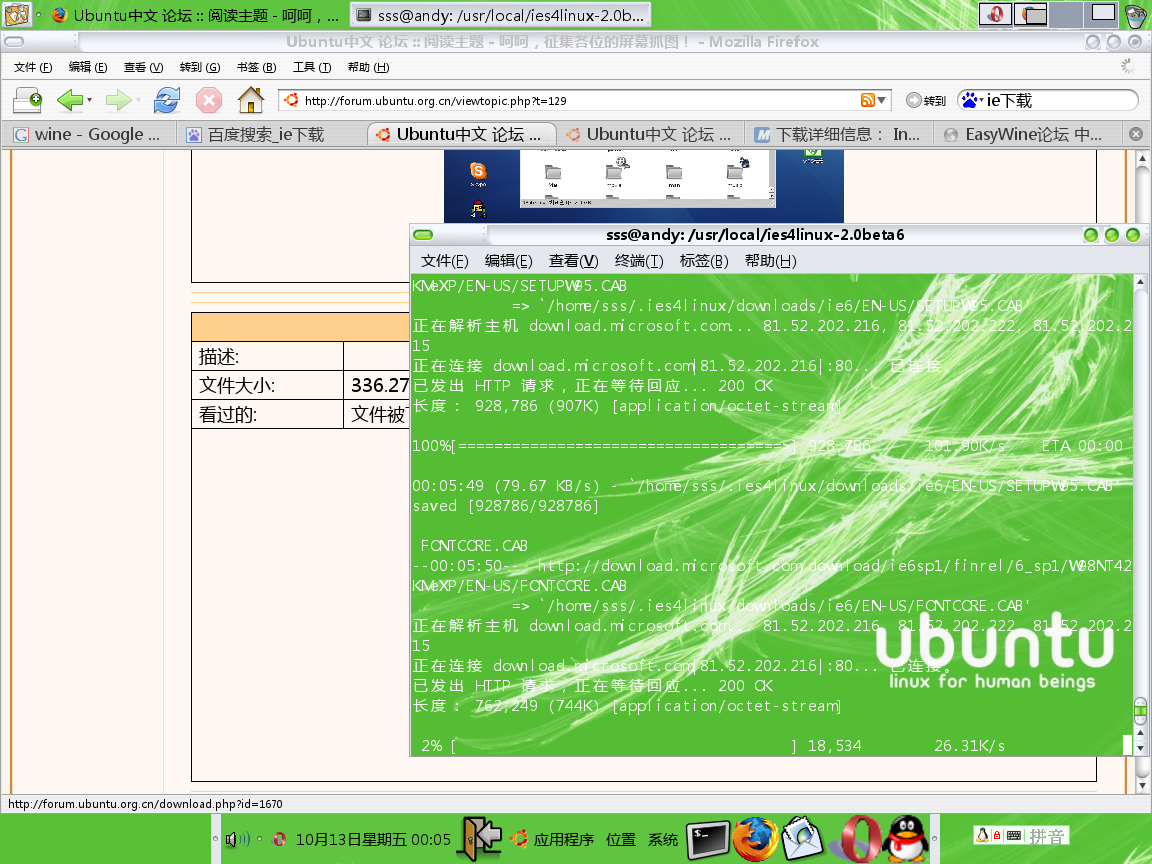The width and height of the screenshot is (1152, 864).
Task: Open Firefox 转到(G) menu
Action: click(x=200, y=67)
